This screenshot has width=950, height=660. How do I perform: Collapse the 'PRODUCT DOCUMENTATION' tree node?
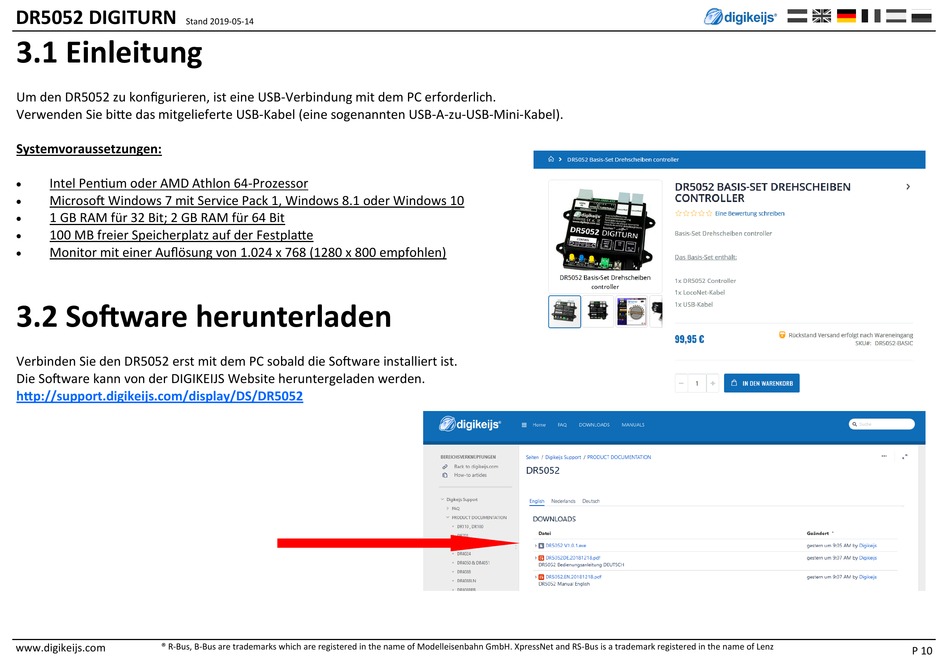click(x=448, y=518)
